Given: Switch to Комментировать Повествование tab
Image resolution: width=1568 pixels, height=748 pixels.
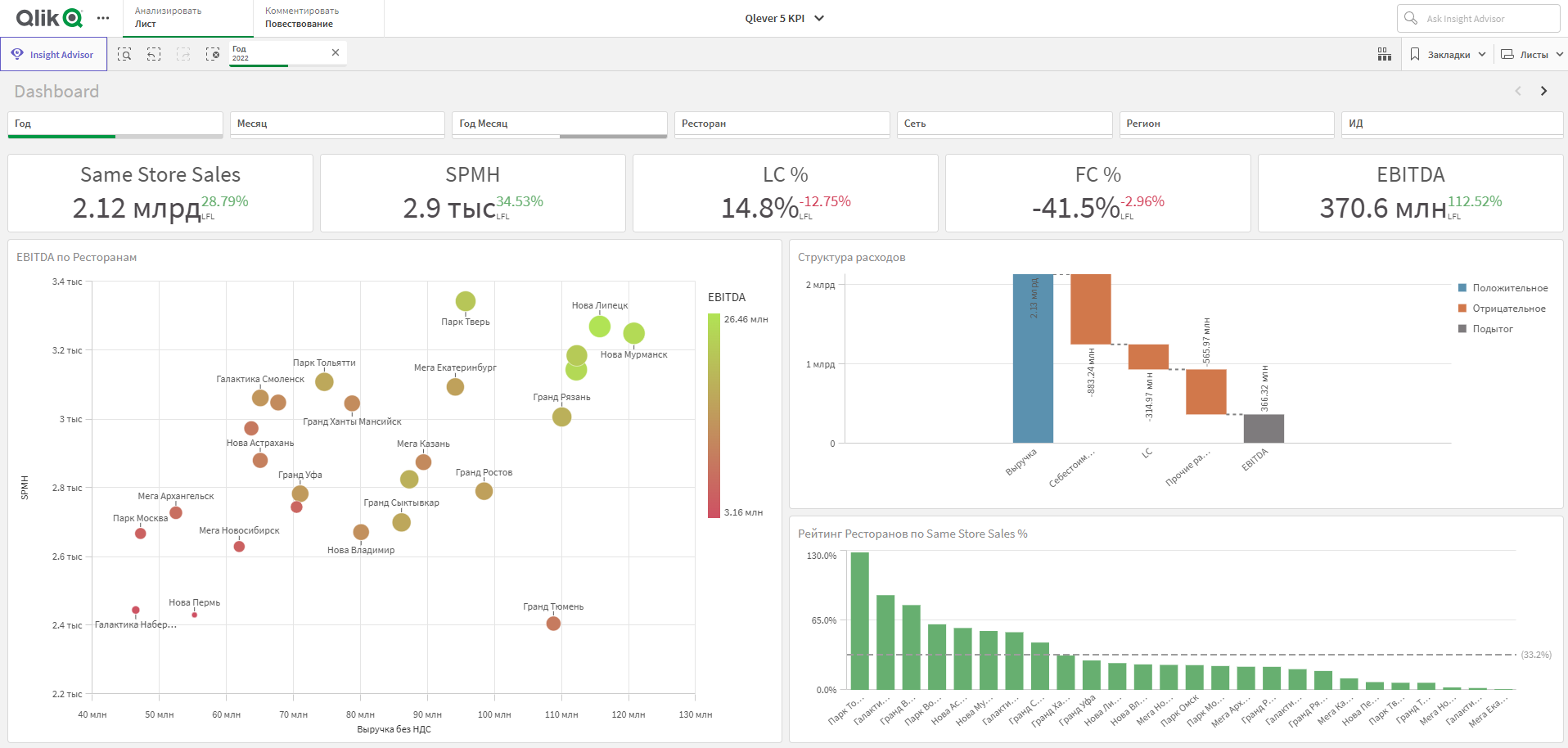Looking at the screenshot, I should click(318, 18).
